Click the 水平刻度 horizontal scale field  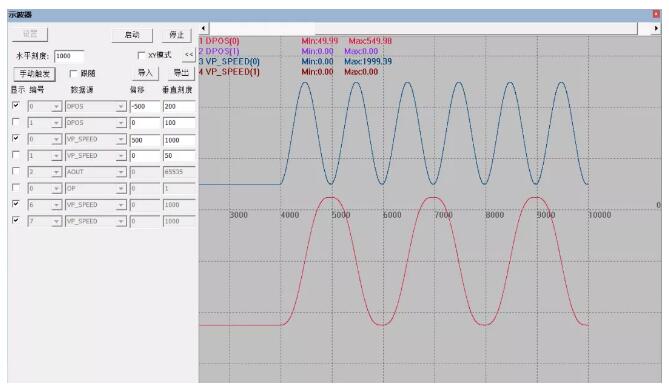coord(69,56)
